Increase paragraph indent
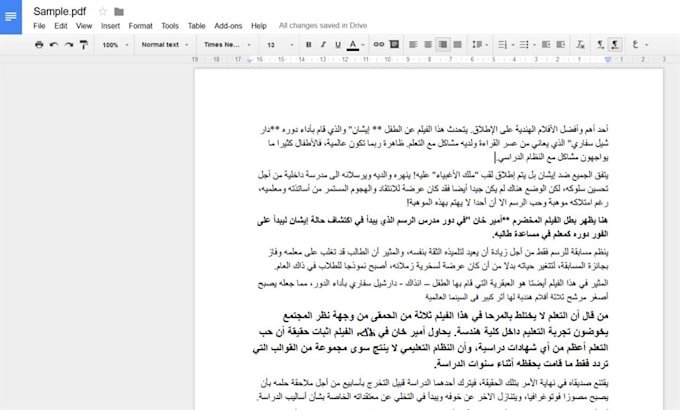Screen dimensions: 680x410 point(561,45)
